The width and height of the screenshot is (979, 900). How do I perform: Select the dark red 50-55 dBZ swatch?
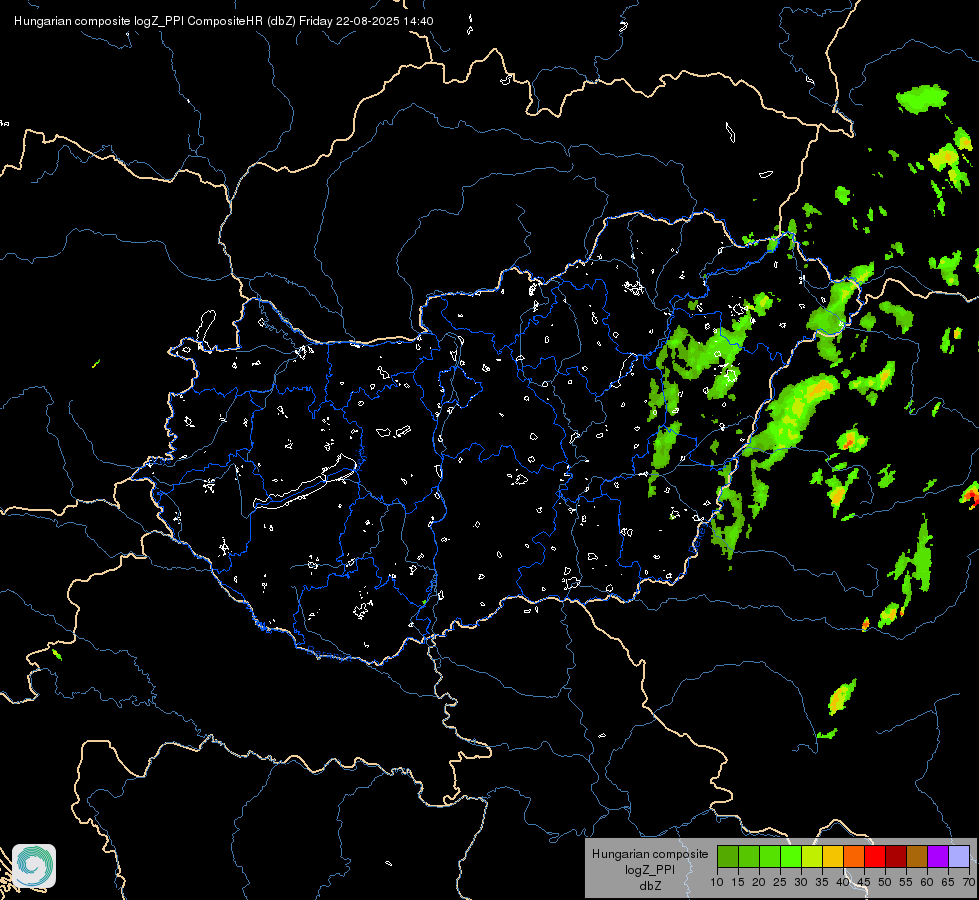coord(895,856)
